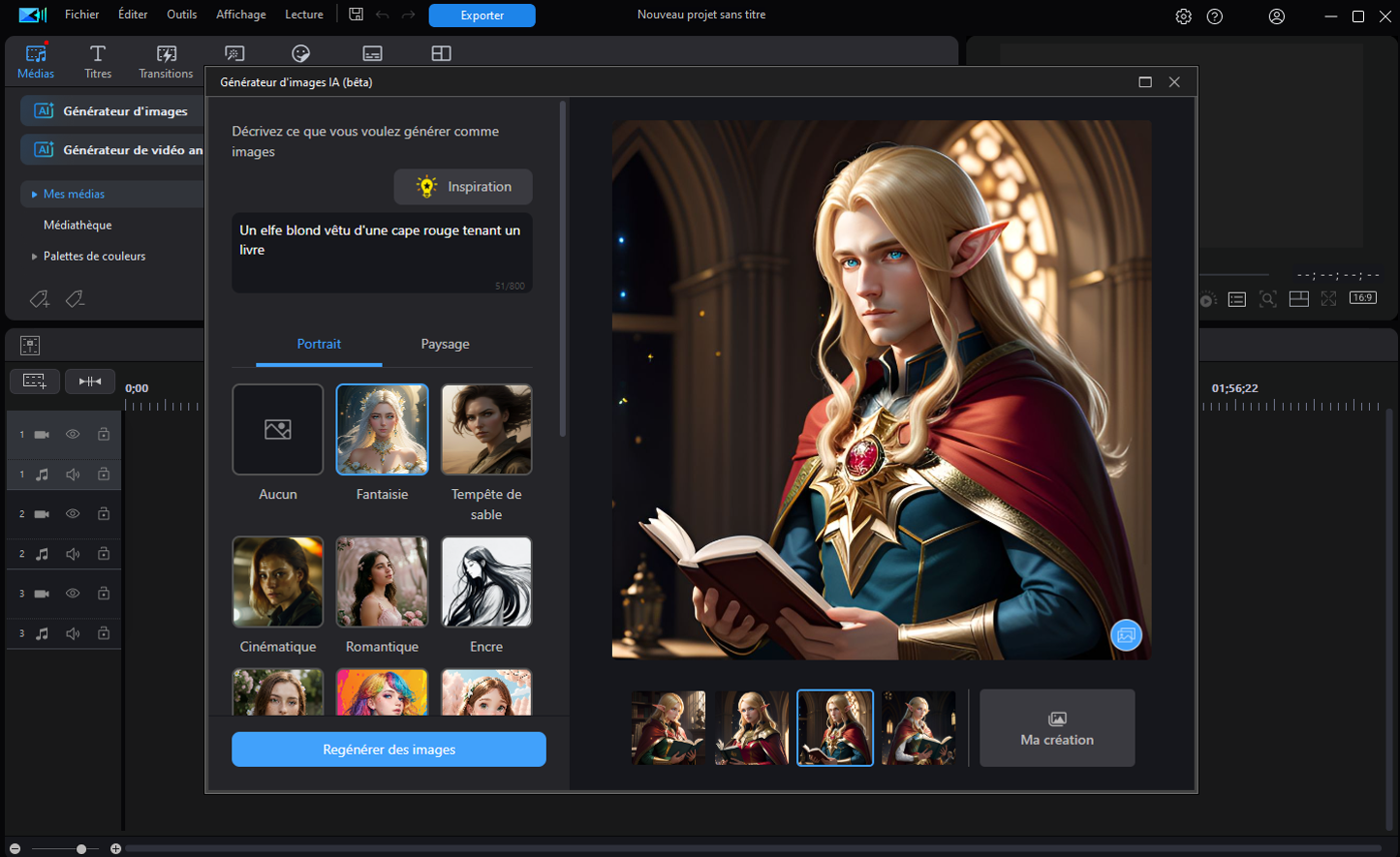Viewport: 1400px width, 857px height.
Task: Open the Affichage menu
Action: (x=240, y=15)
